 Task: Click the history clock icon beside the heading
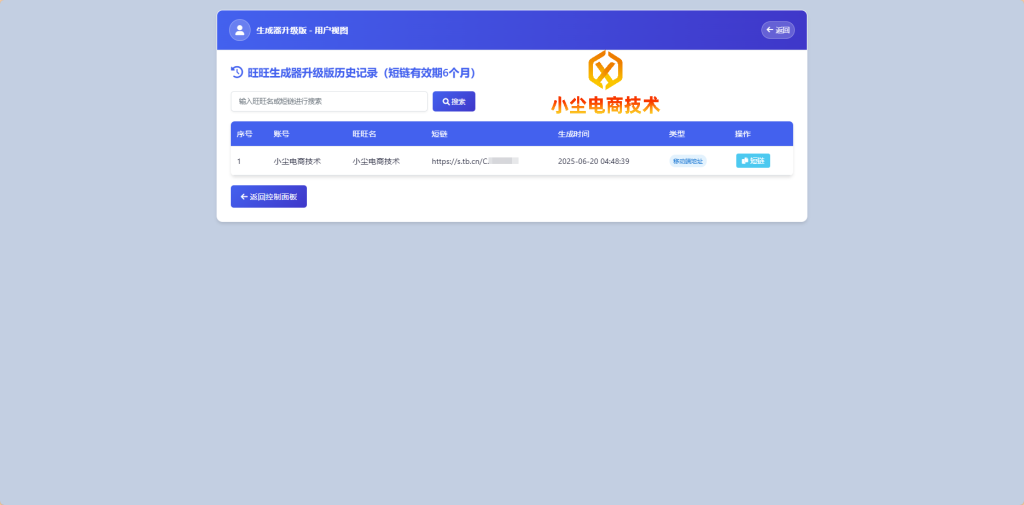pyautogui.click(x=237, y=72)
